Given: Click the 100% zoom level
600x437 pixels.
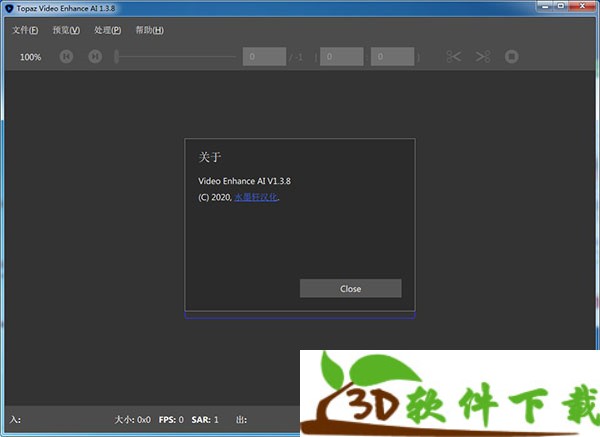Looking at the screenshot, I should coord(31,57).
